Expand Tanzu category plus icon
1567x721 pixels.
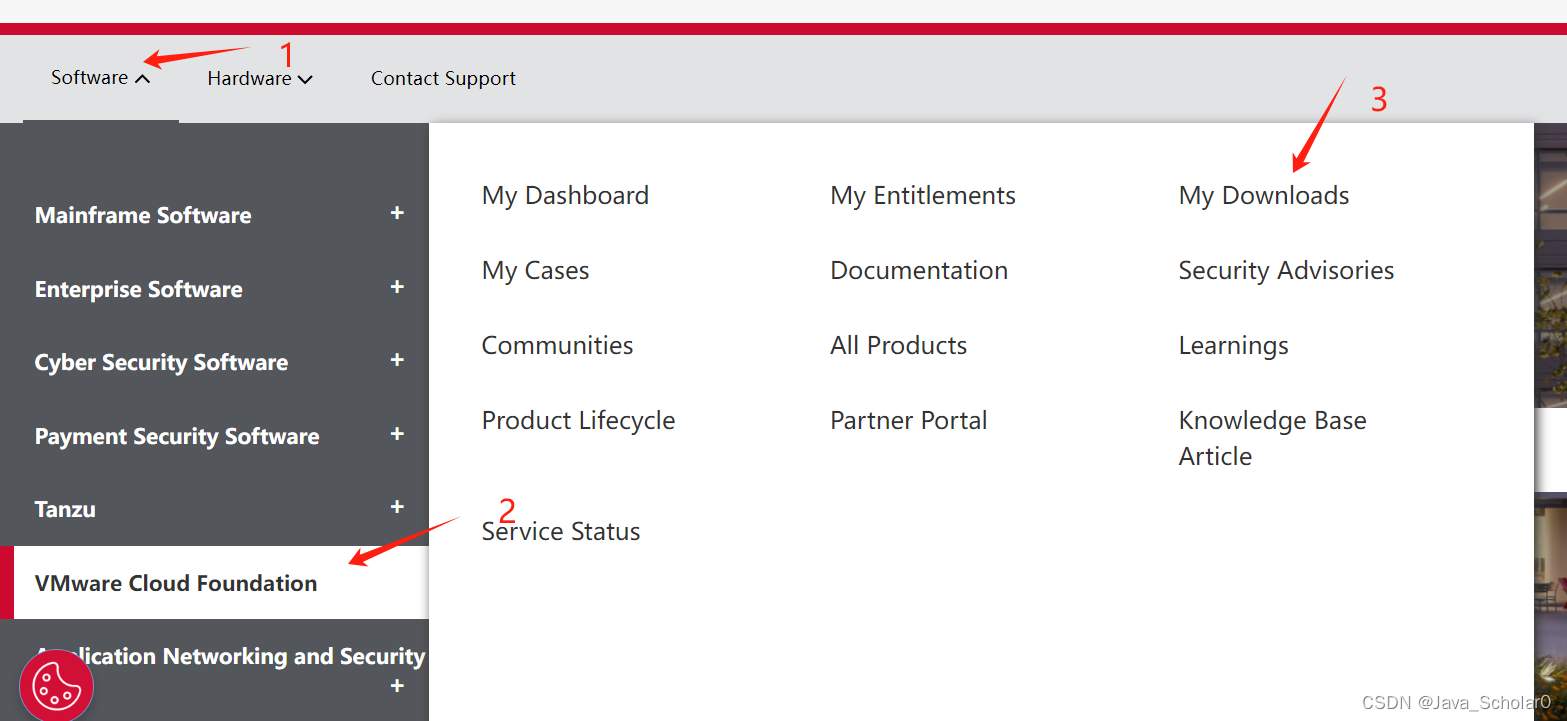click(397, 507)
